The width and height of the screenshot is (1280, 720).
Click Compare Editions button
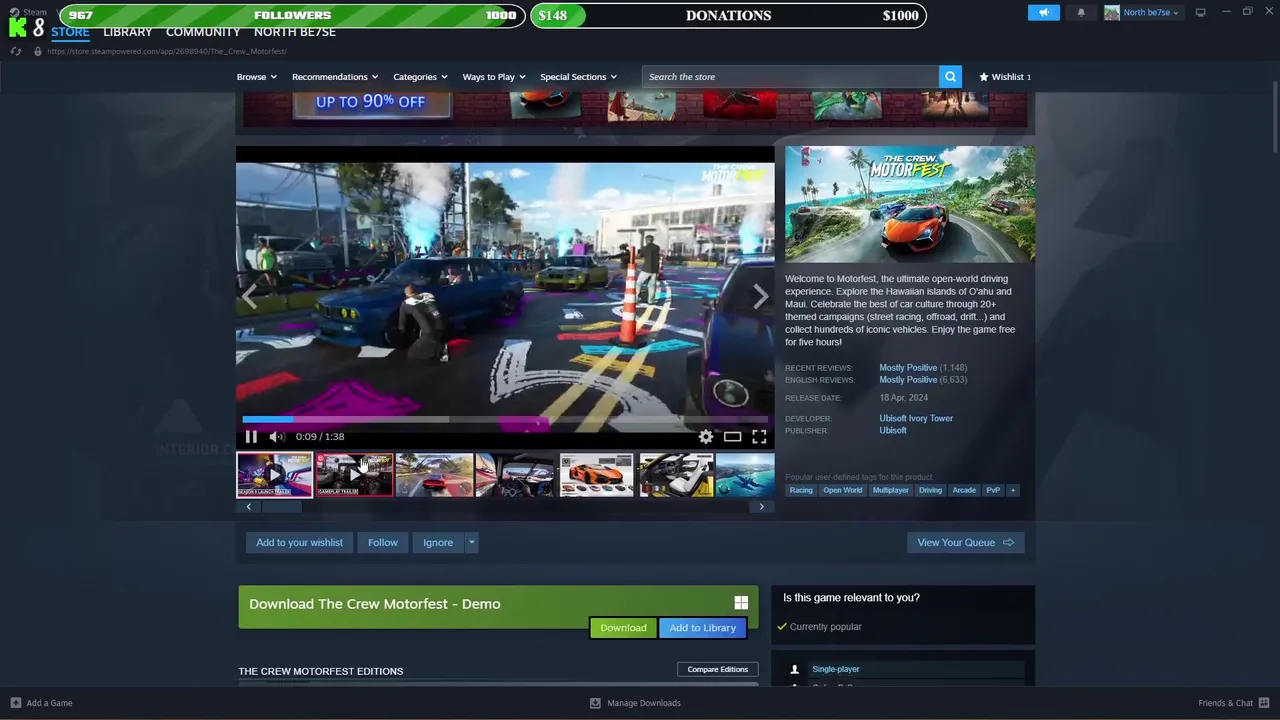(x=717, y=669)
